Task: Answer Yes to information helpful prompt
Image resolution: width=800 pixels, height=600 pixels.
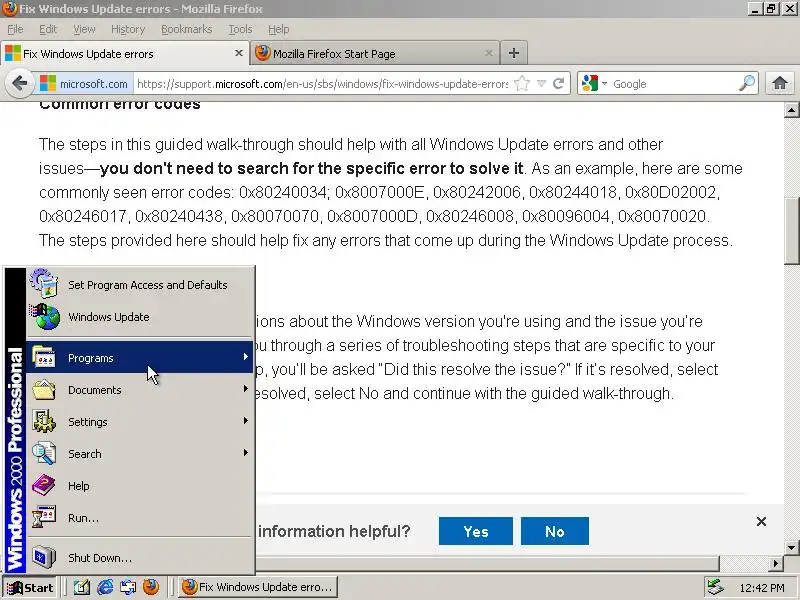Action: click(x=476, y=531)
